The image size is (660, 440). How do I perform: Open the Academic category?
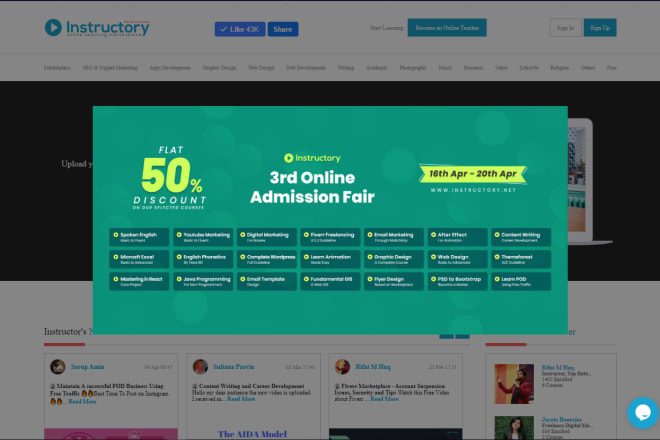(376, 67)
